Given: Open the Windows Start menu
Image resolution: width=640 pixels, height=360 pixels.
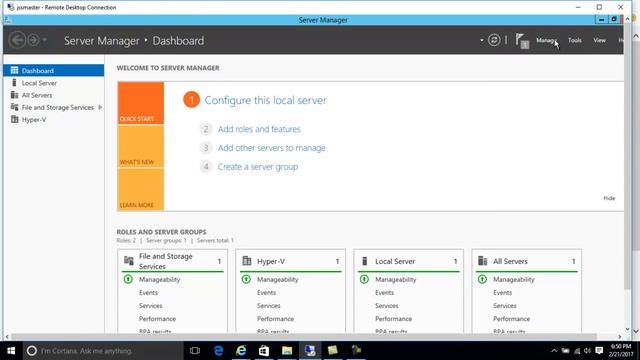Looking at the screenshot, I should tap(11, 351).
